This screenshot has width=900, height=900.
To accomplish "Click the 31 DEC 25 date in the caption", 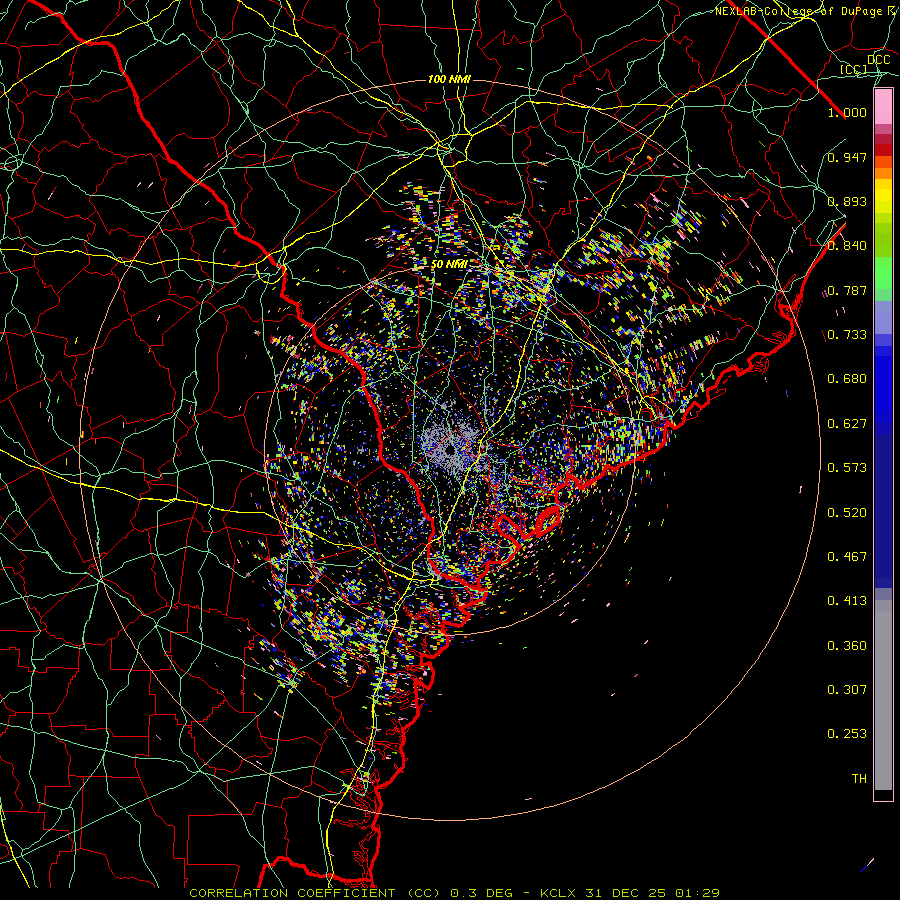I will tap(626, 893).
